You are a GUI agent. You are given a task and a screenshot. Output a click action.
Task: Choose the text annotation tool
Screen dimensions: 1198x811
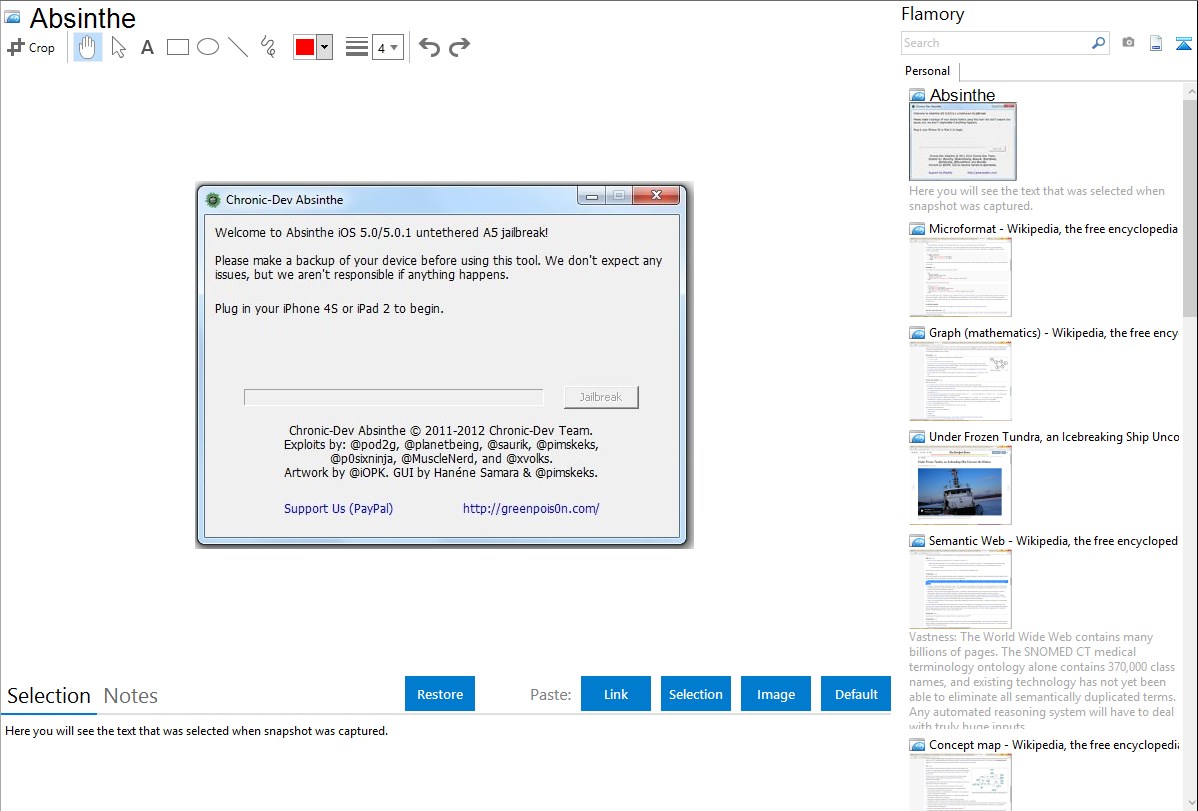point(147,47)
